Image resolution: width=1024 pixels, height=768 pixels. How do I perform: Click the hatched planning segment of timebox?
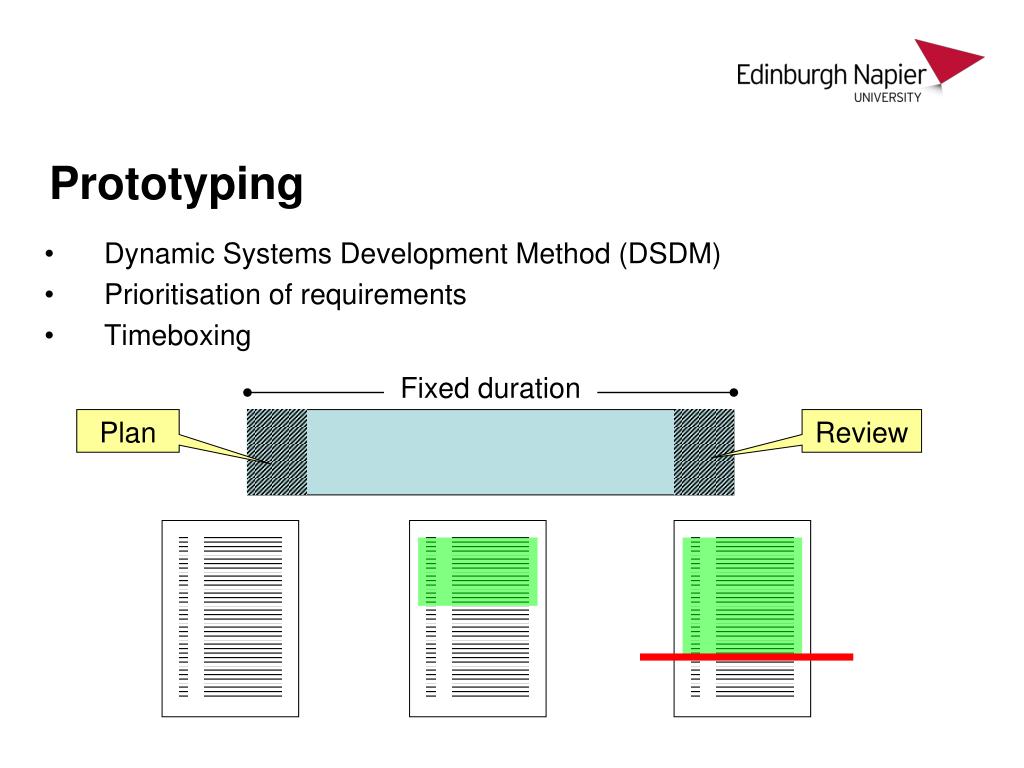(x=277, y=452)
